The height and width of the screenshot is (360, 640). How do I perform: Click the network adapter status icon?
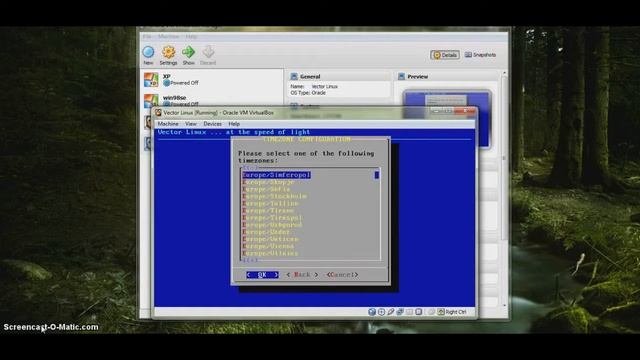[x=400, y=312]
